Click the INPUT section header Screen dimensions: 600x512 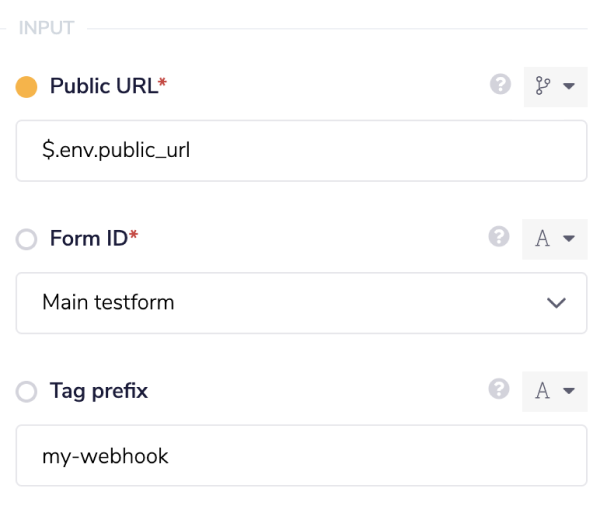[47, 28]
